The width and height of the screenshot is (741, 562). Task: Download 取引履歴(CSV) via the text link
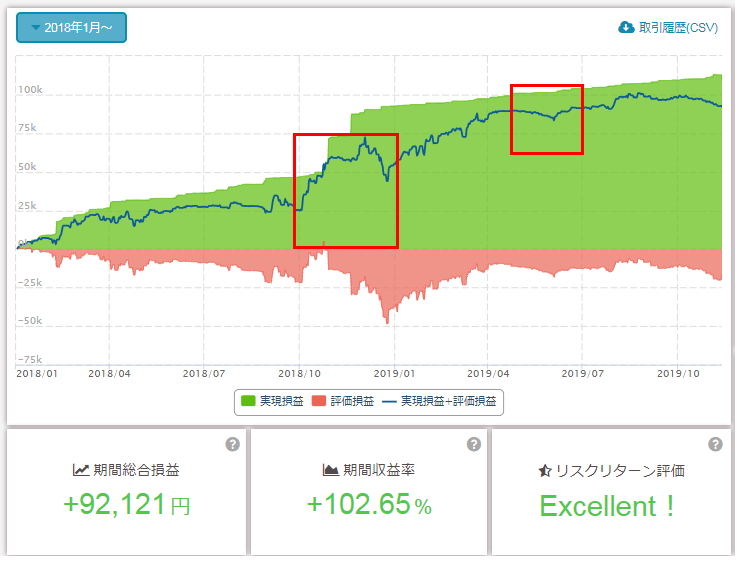coord(678,27)
